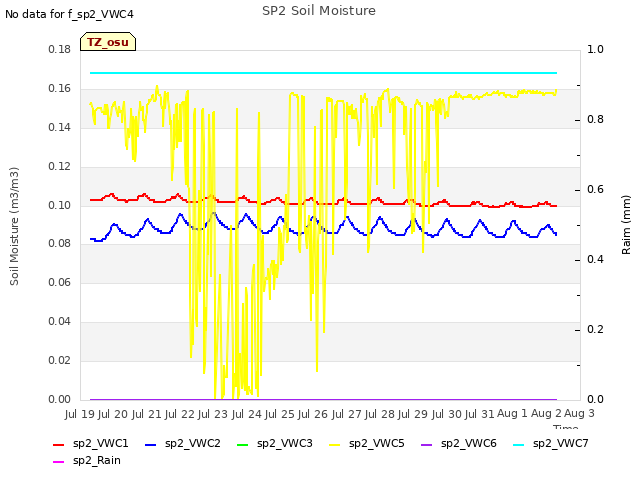The image size is (640, 480).
Task: Click the 0.16 left axis value
Action: 60,89
